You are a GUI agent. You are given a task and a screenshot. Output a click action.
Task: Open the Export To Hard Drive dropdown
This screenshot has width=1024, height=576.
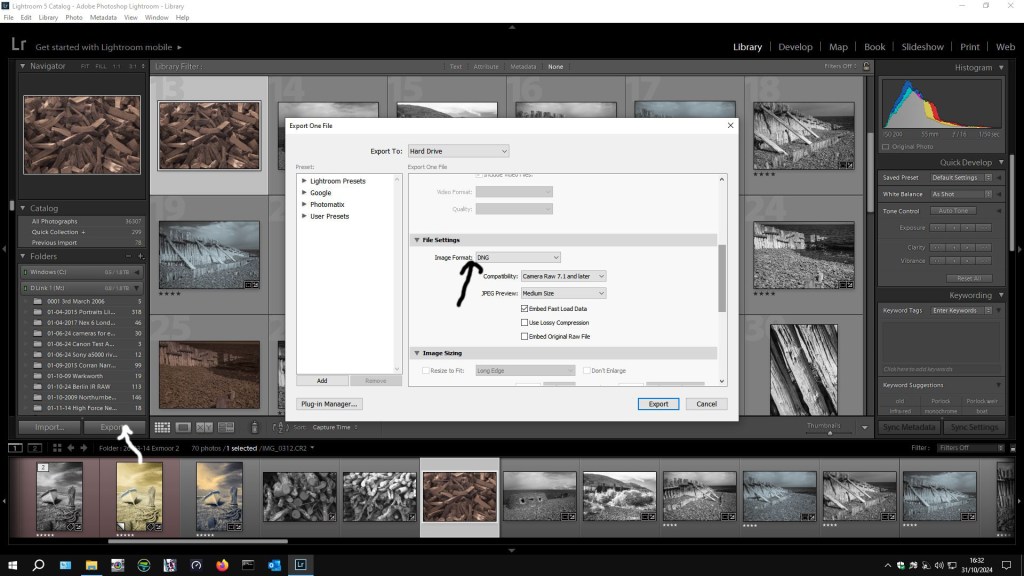tap(458, 151)
